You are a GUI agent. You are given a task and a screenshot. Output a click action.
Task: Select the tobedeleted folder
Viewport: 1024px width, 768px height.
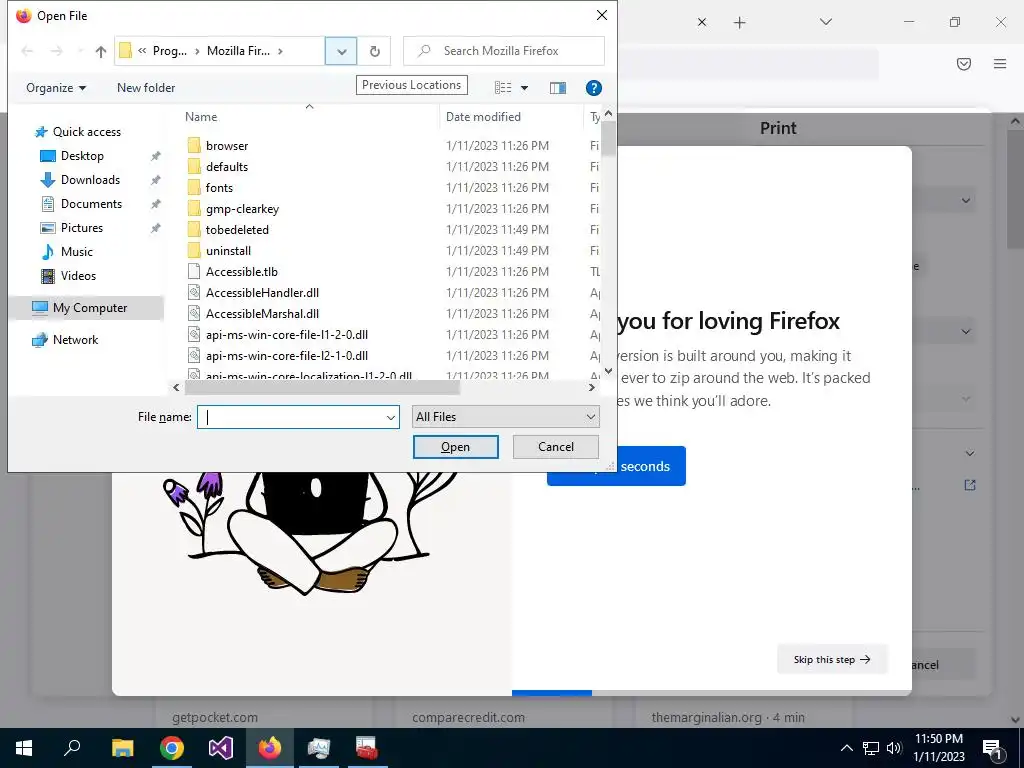point(237,230)
